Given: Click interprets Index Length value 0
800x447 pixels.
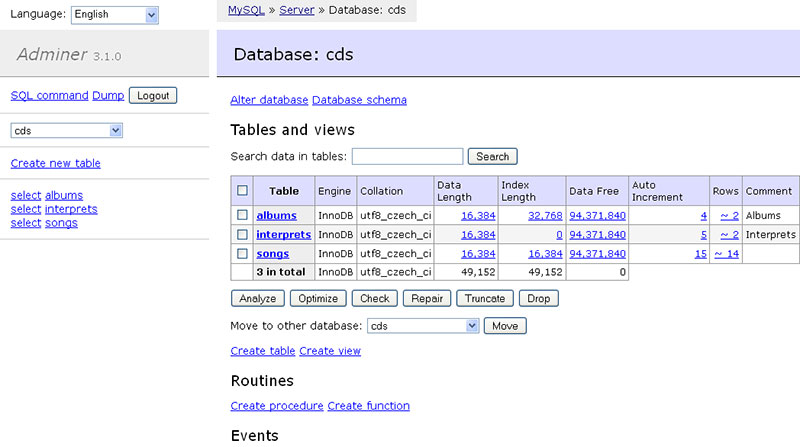Looking at the screenshot, I should click(559, 235).
